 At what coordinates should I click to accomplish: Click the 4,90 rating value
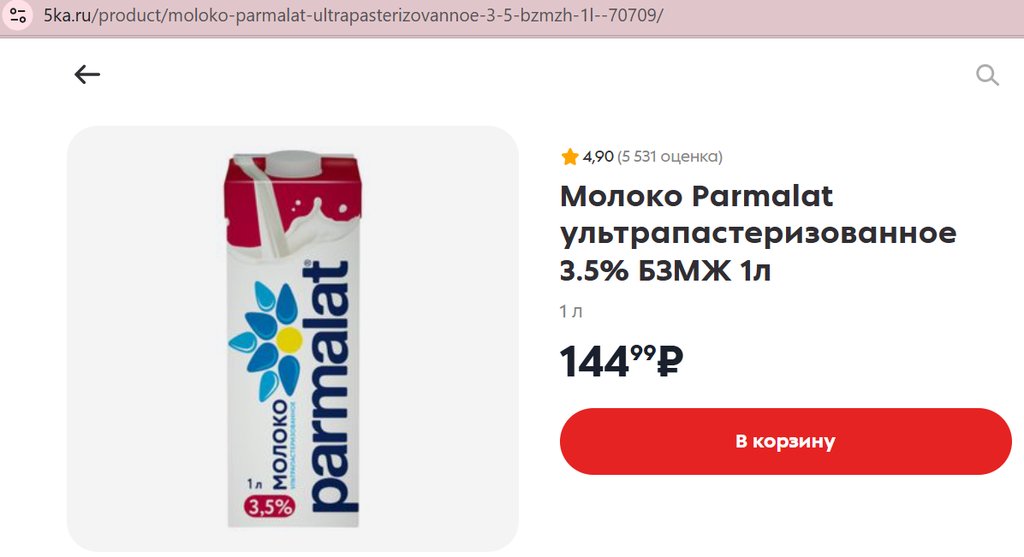pyautogui.click(x=598, y=157)
